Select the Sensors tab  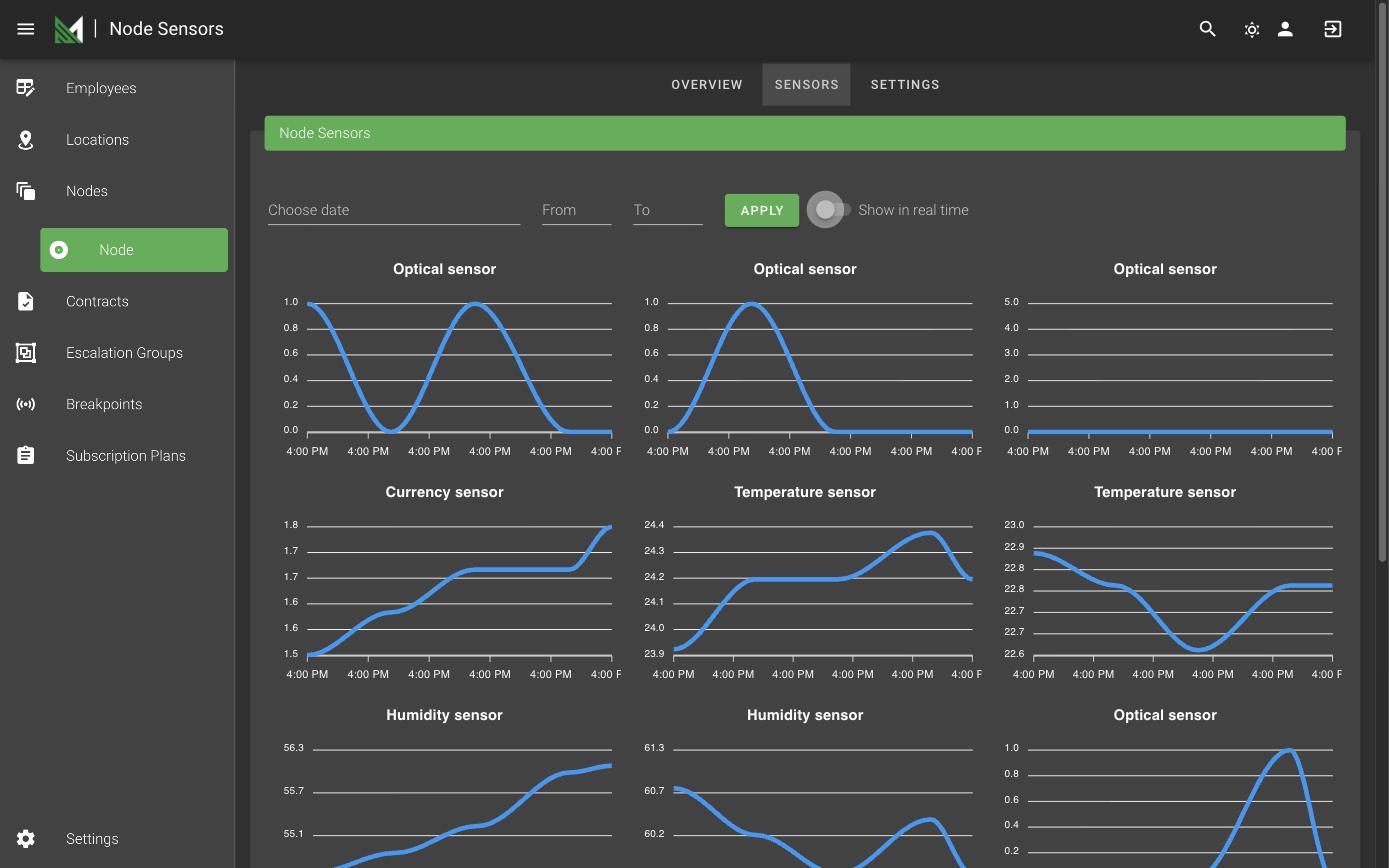[x=807, y=85]
